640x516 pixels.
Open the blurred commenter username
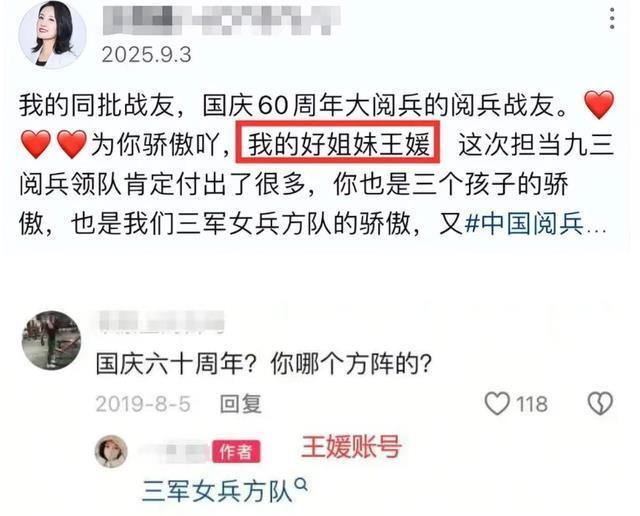(x=162, y=321)
